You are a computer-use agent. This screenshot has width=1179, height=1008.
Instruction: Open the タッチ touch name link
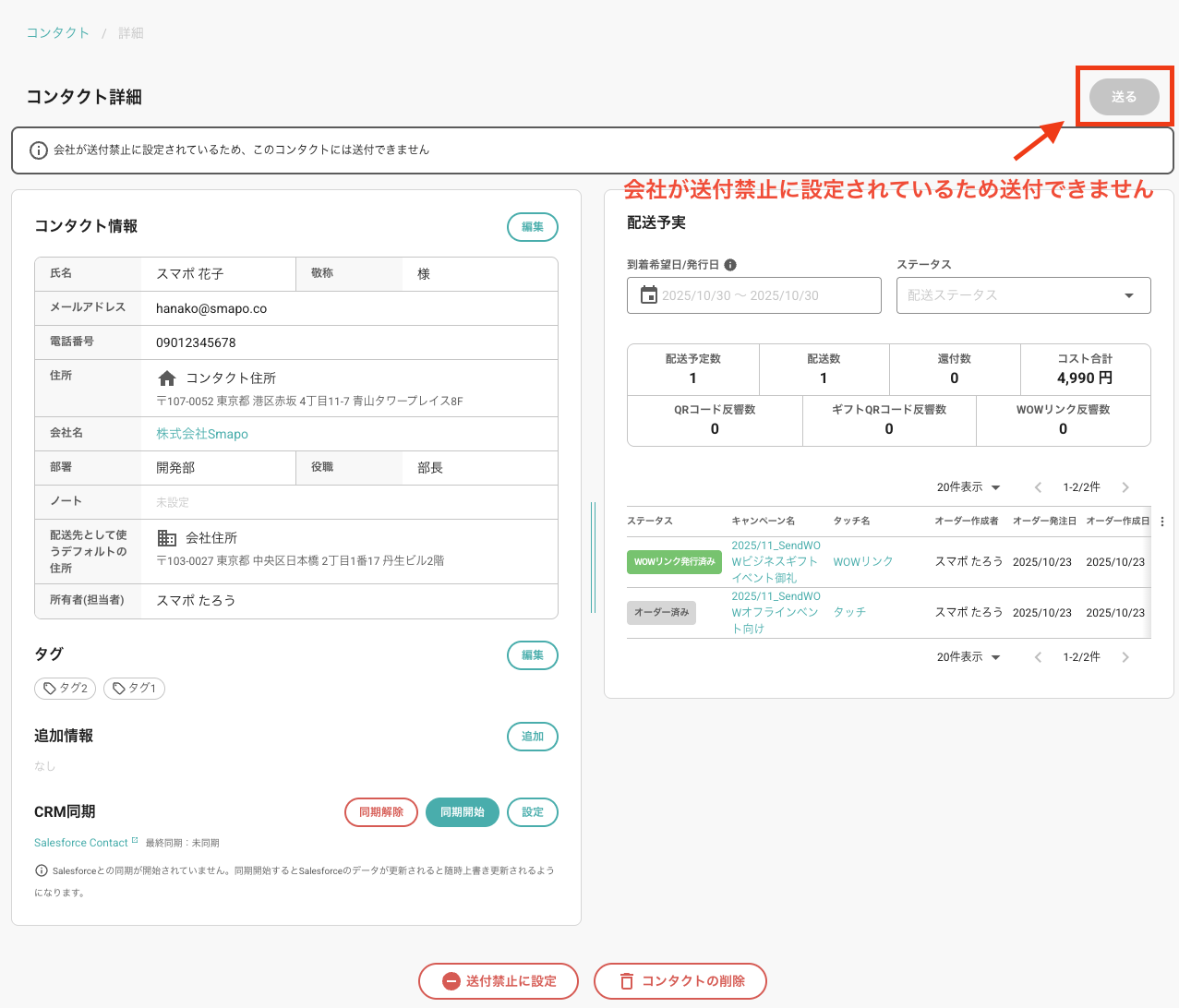point(849,613)
